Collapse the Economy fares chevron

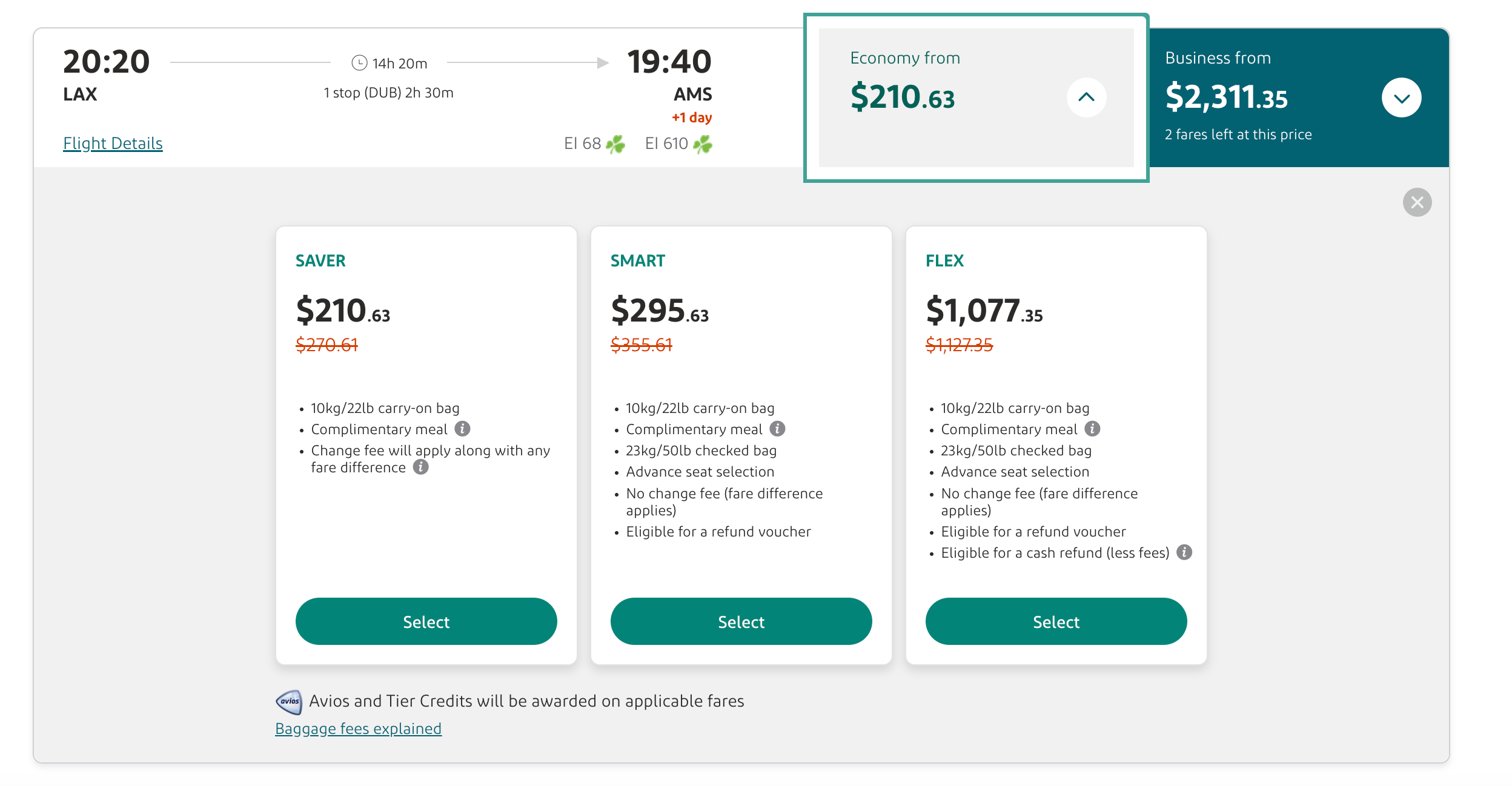click(1086, 97)
